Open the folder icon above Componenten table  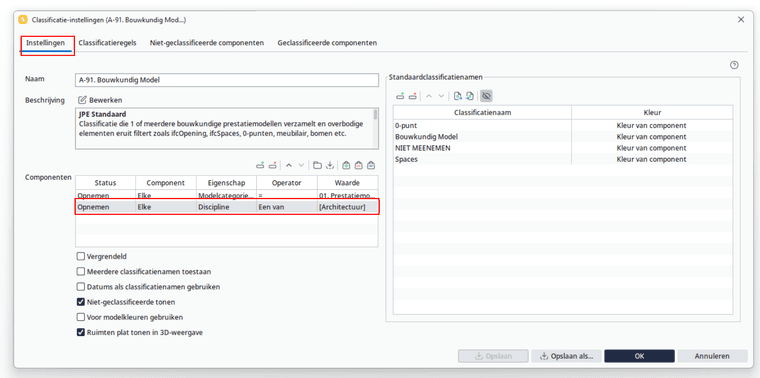(317, 165)
